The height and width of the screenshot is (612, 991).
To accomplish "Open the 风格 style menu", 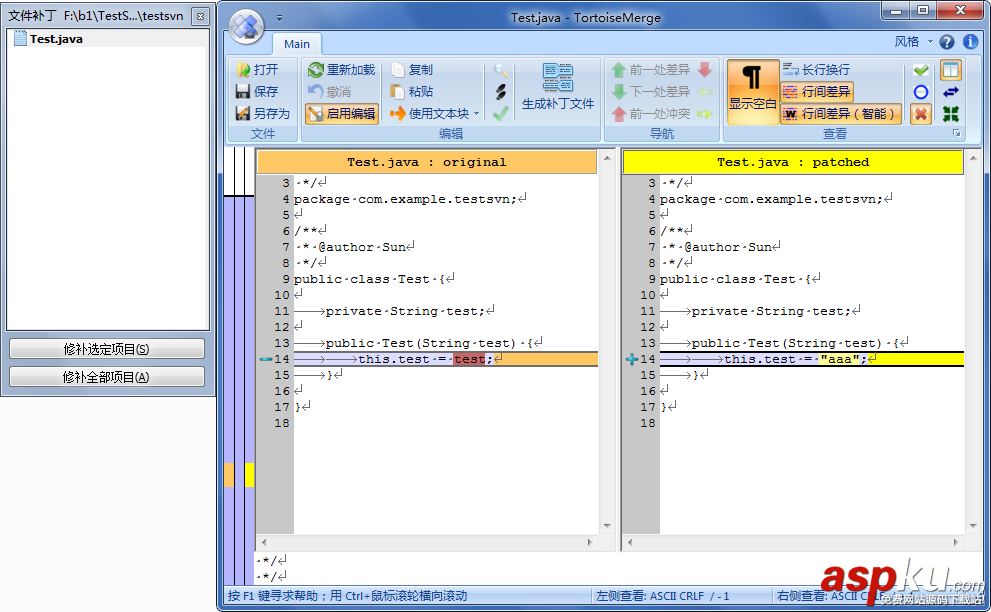I will (x=913, y=42).
